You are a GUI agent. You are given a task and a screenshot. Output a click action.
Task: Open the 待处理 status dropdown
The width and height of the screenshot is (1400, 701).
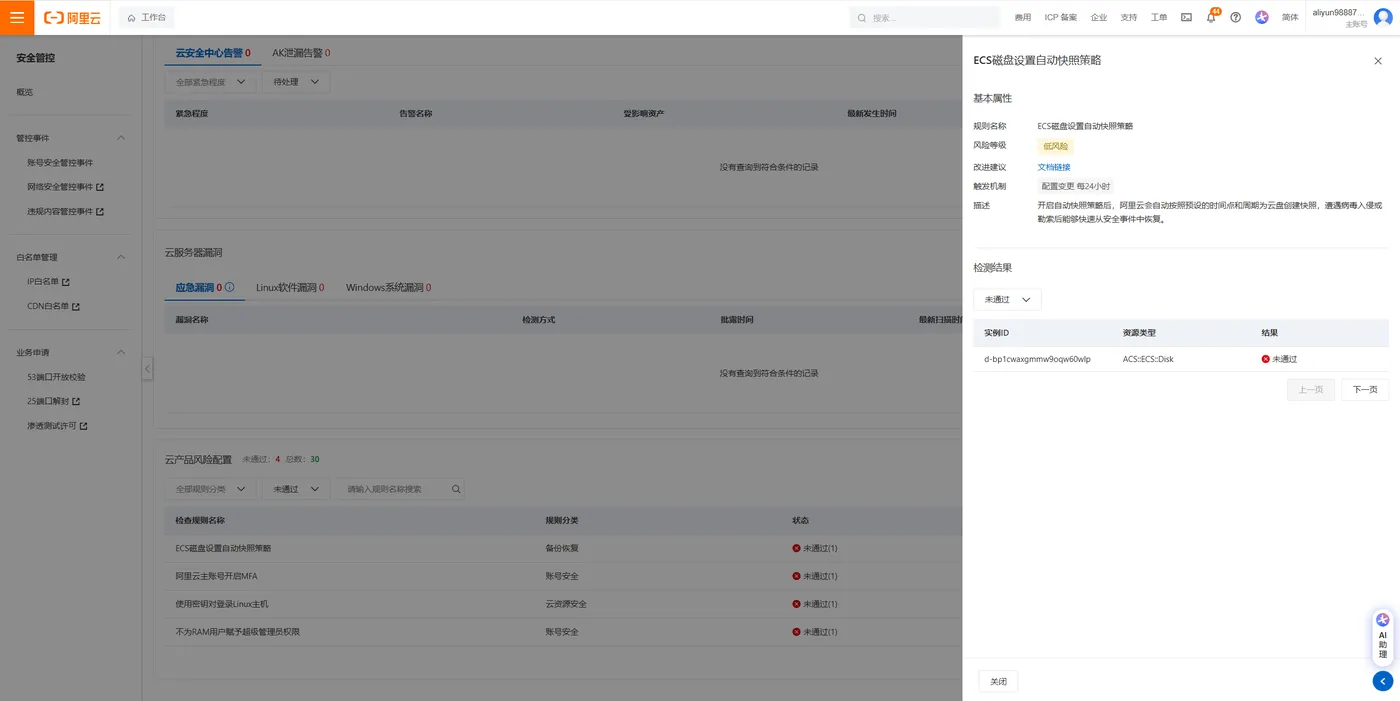[x=296, y=82]
